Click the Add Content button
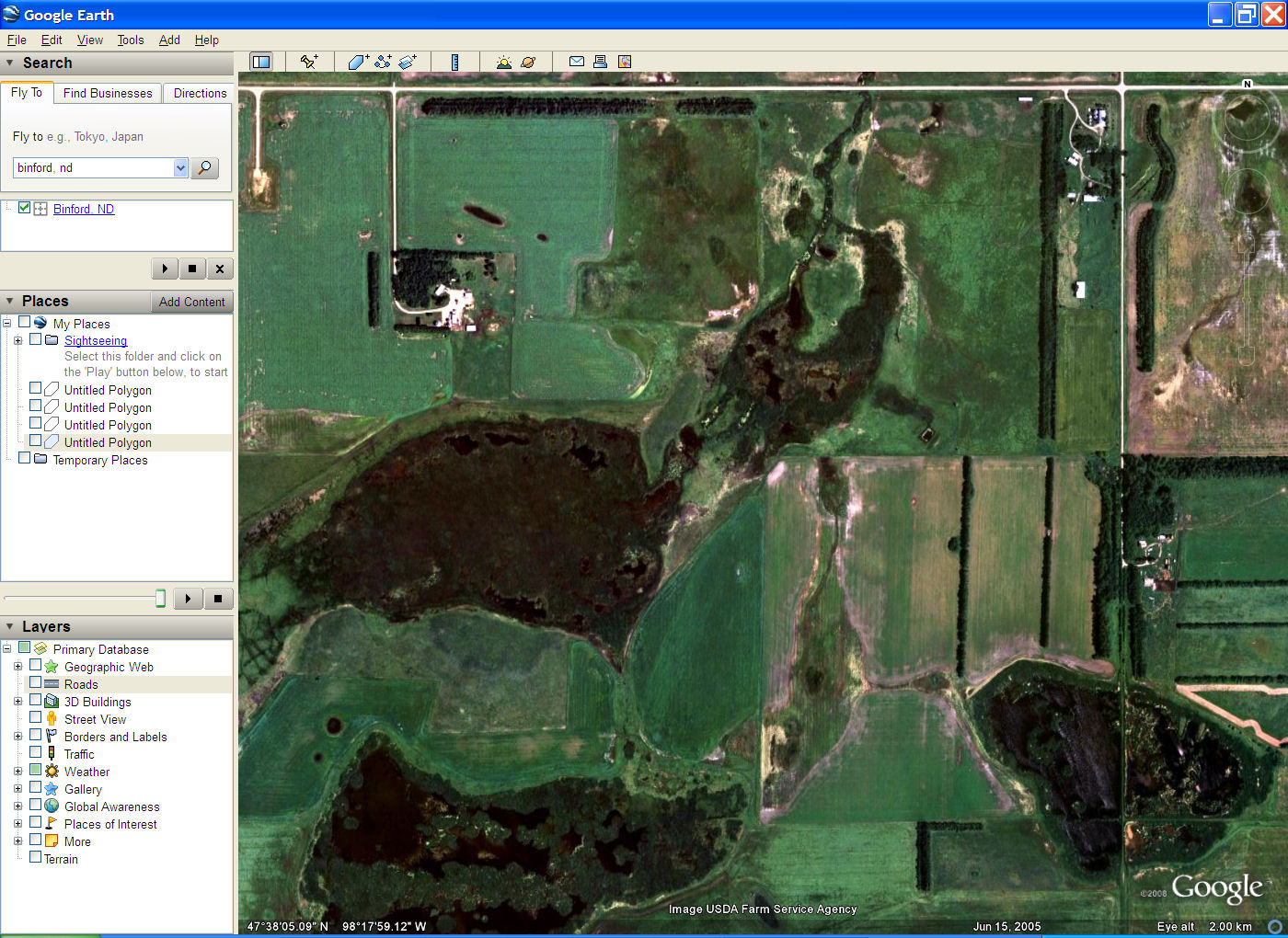Viewport: 1288px width, 938px height. click(191, 302)
